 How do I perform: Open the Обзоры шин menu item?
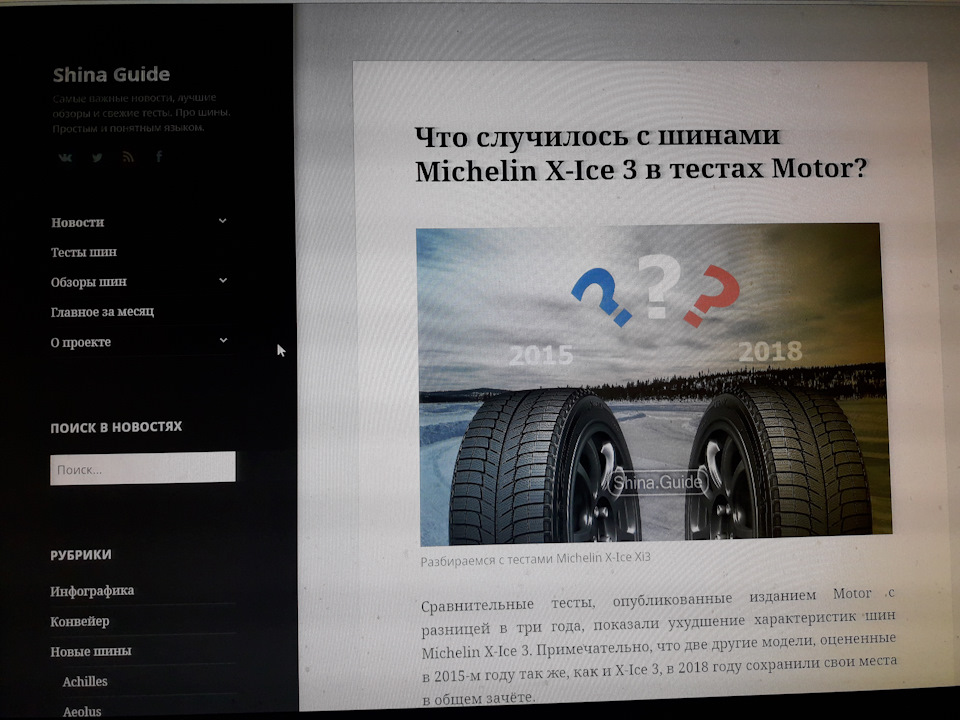89,282
